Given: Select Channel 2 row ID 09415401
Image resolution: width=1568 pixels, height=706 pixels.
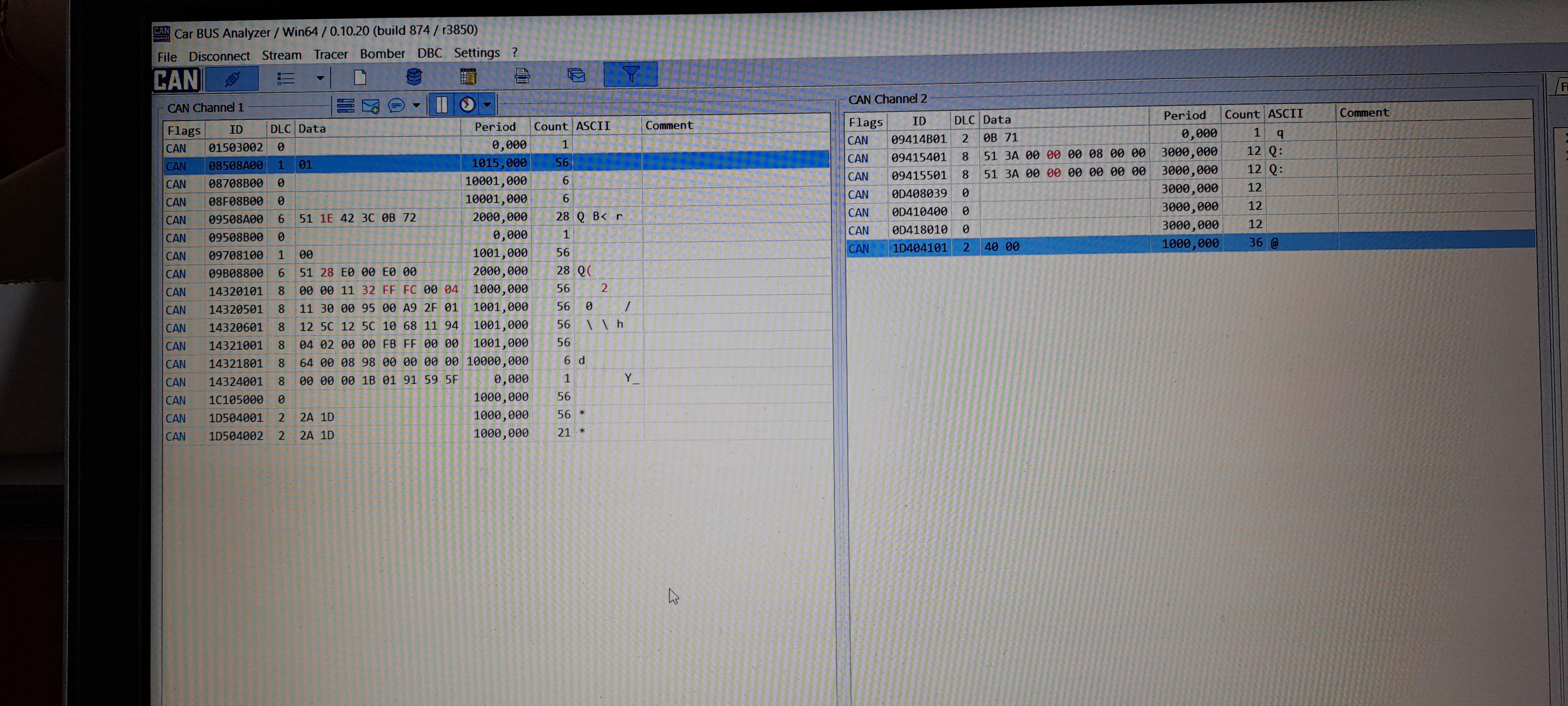Looking at the screenshot, I should 918,157.
